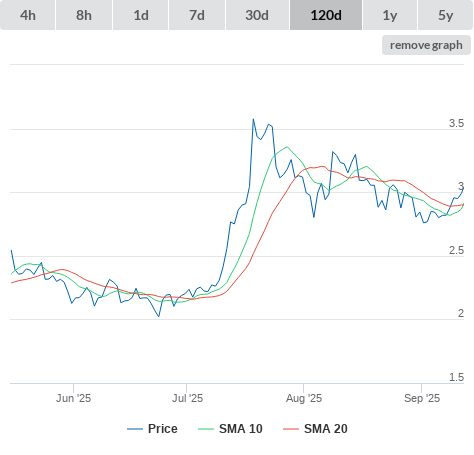Click the blue Price legend line swatch
This screenshot has height=455, width=474.
[x=135, y=429]
